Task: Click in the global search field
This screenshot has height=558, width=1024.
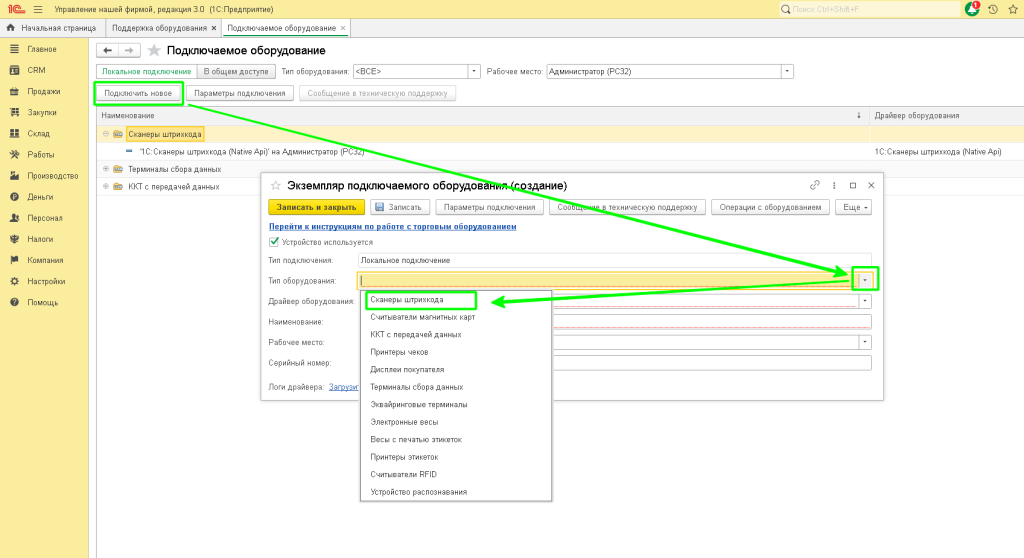Action: [870, 9]
